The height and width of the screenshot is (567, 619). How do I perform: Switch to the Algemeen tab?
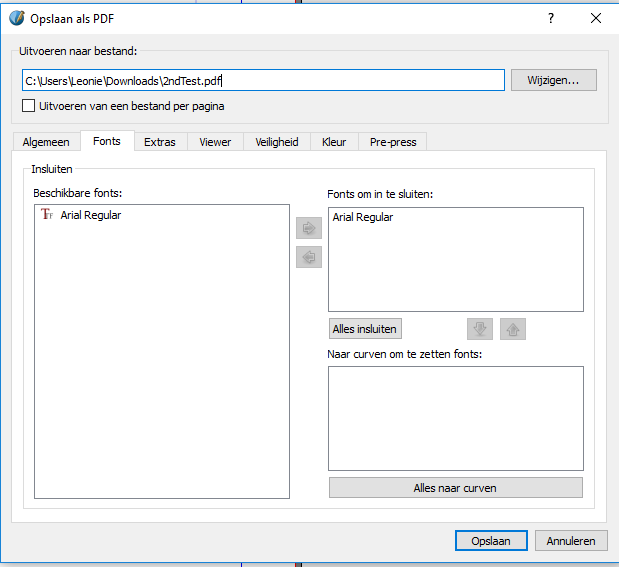[46, 142]
